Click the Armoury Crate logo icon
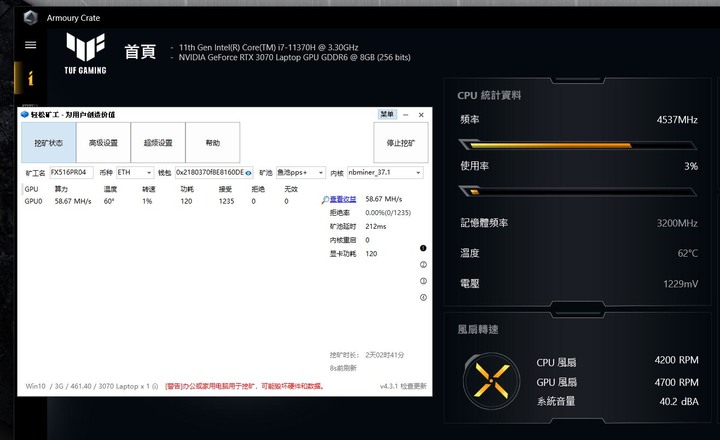 30,18
